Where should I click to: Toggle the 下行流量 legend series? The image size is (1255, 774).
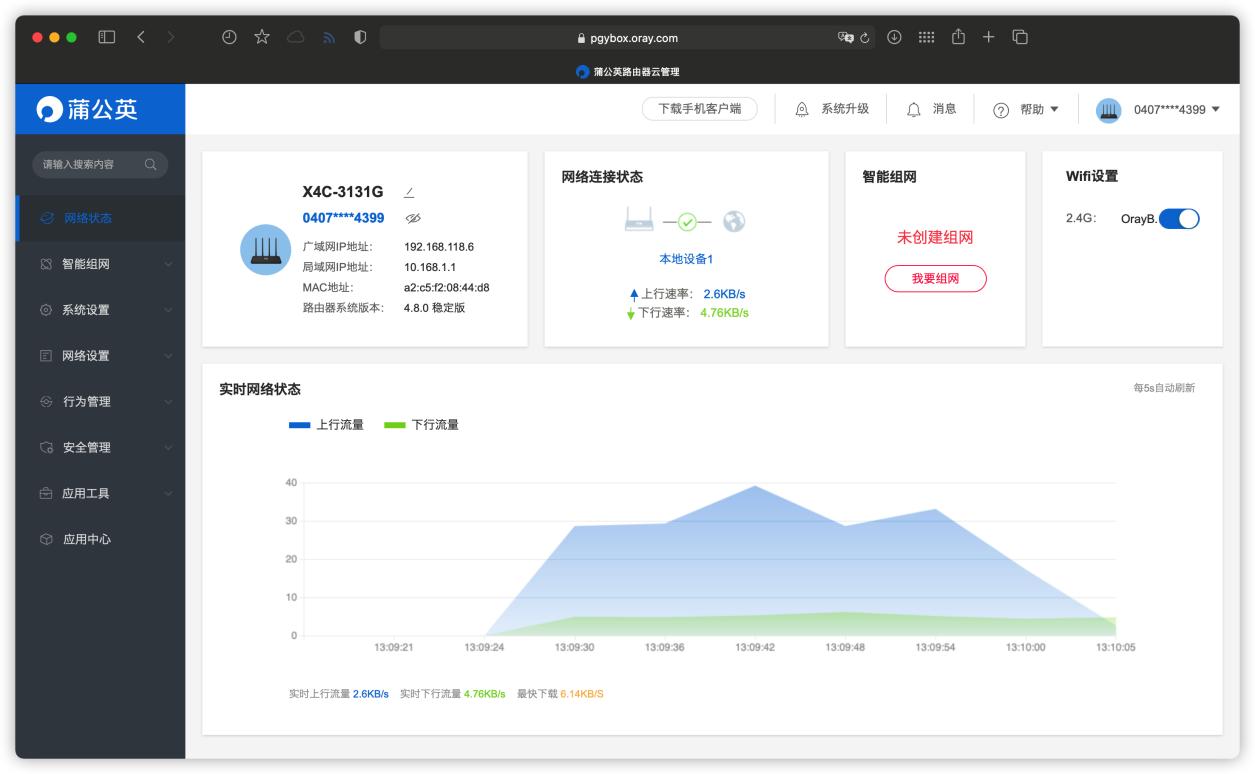click(421, 425)
